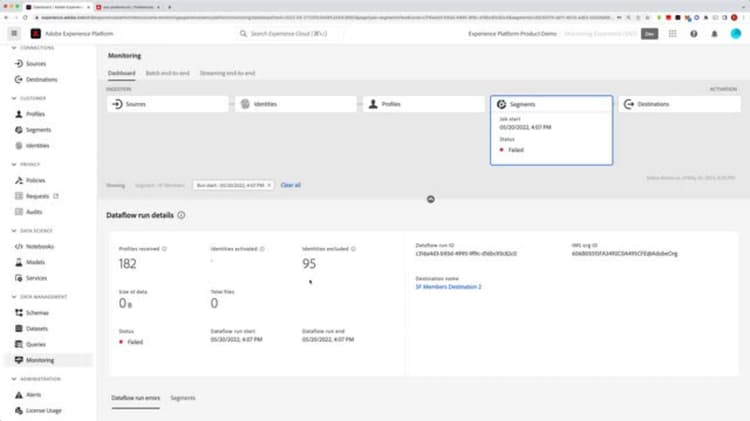Collapse the Administration sidebar section
The image size is (750, 421).
[14, 379]
